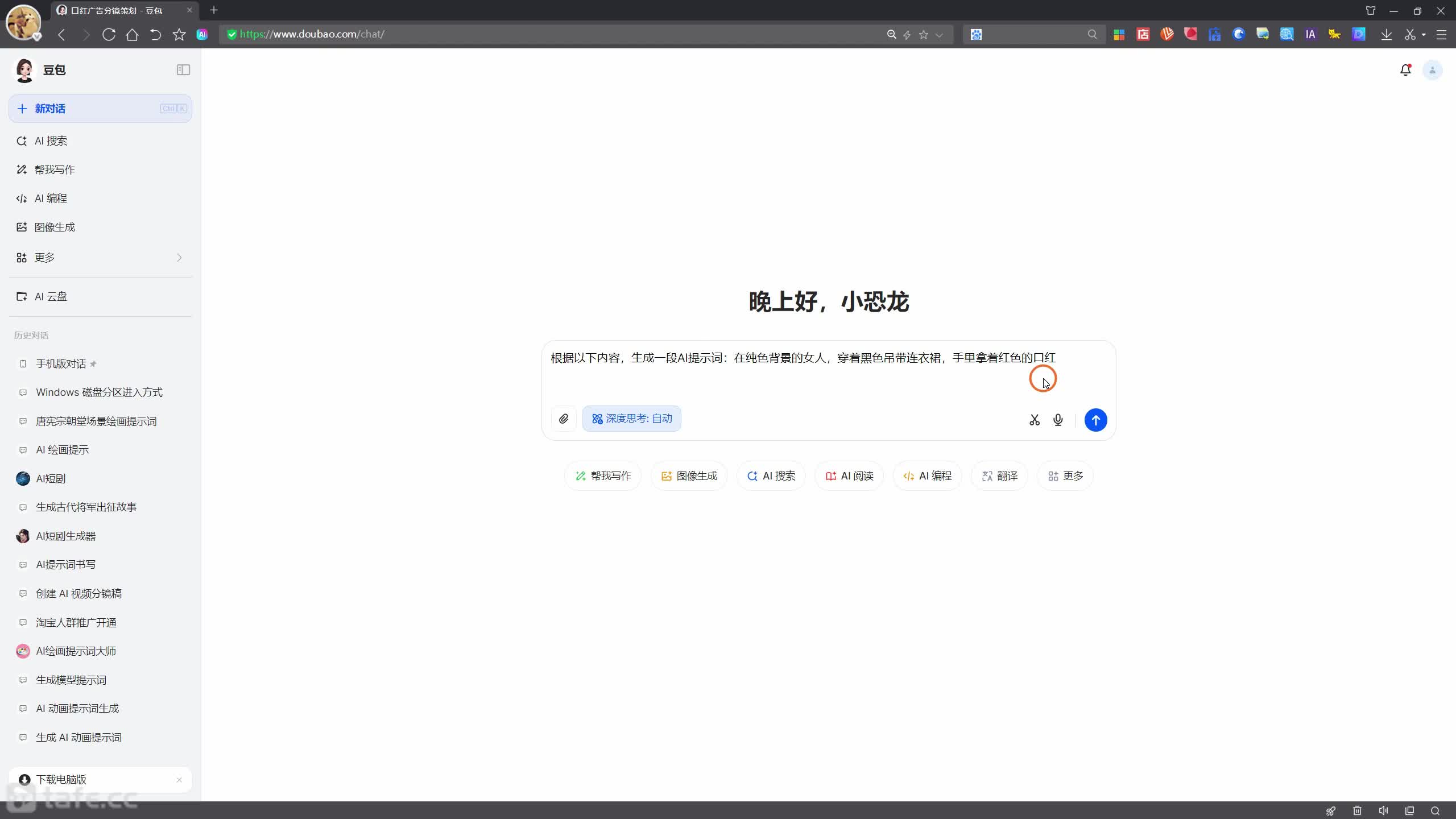Open 手机版对话 history chat
The width and height of the screenshot is (1456, 819).
pos(100,364)
